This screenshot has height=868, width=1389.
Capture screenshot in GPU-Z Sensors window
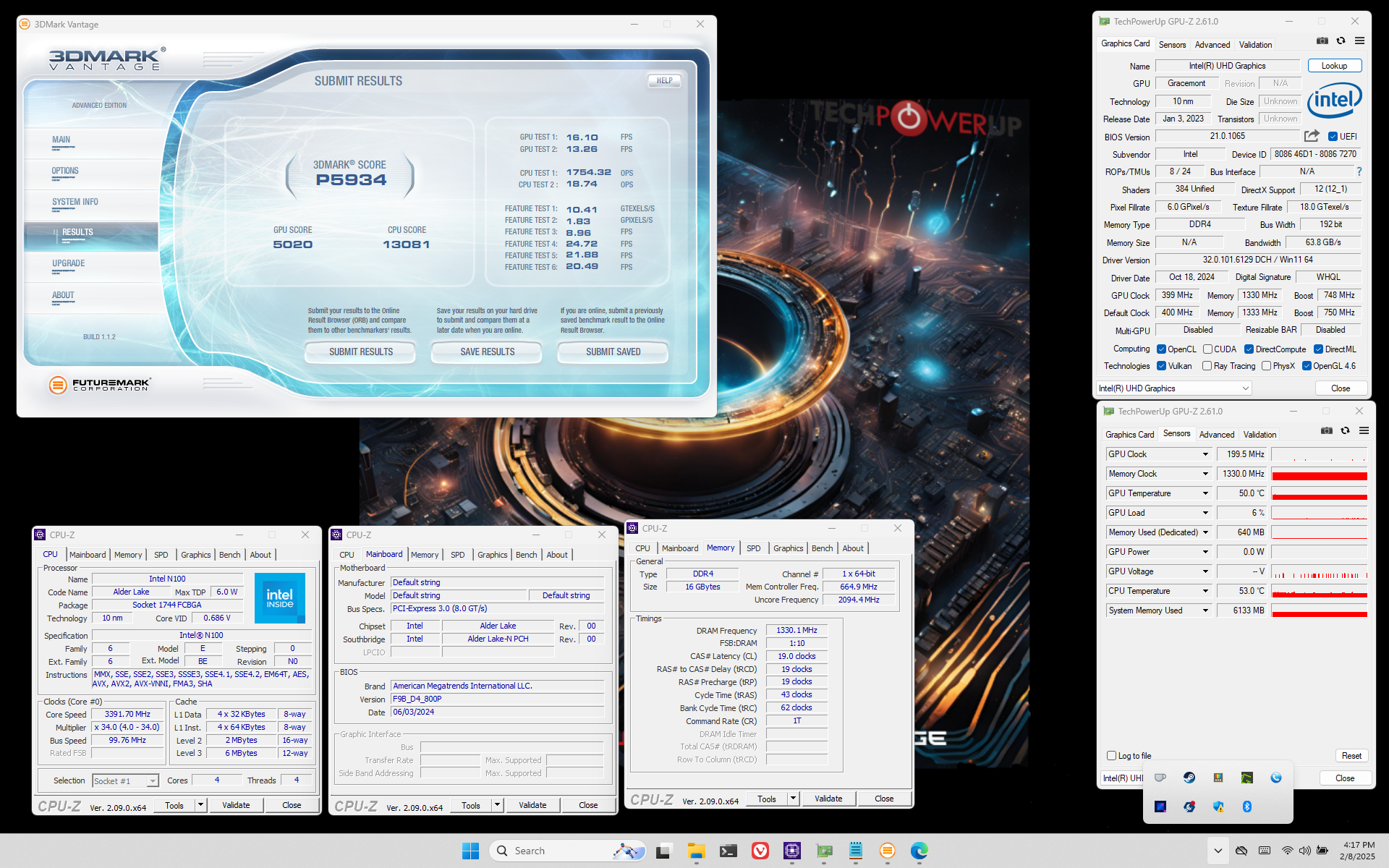click(1327, 430)
